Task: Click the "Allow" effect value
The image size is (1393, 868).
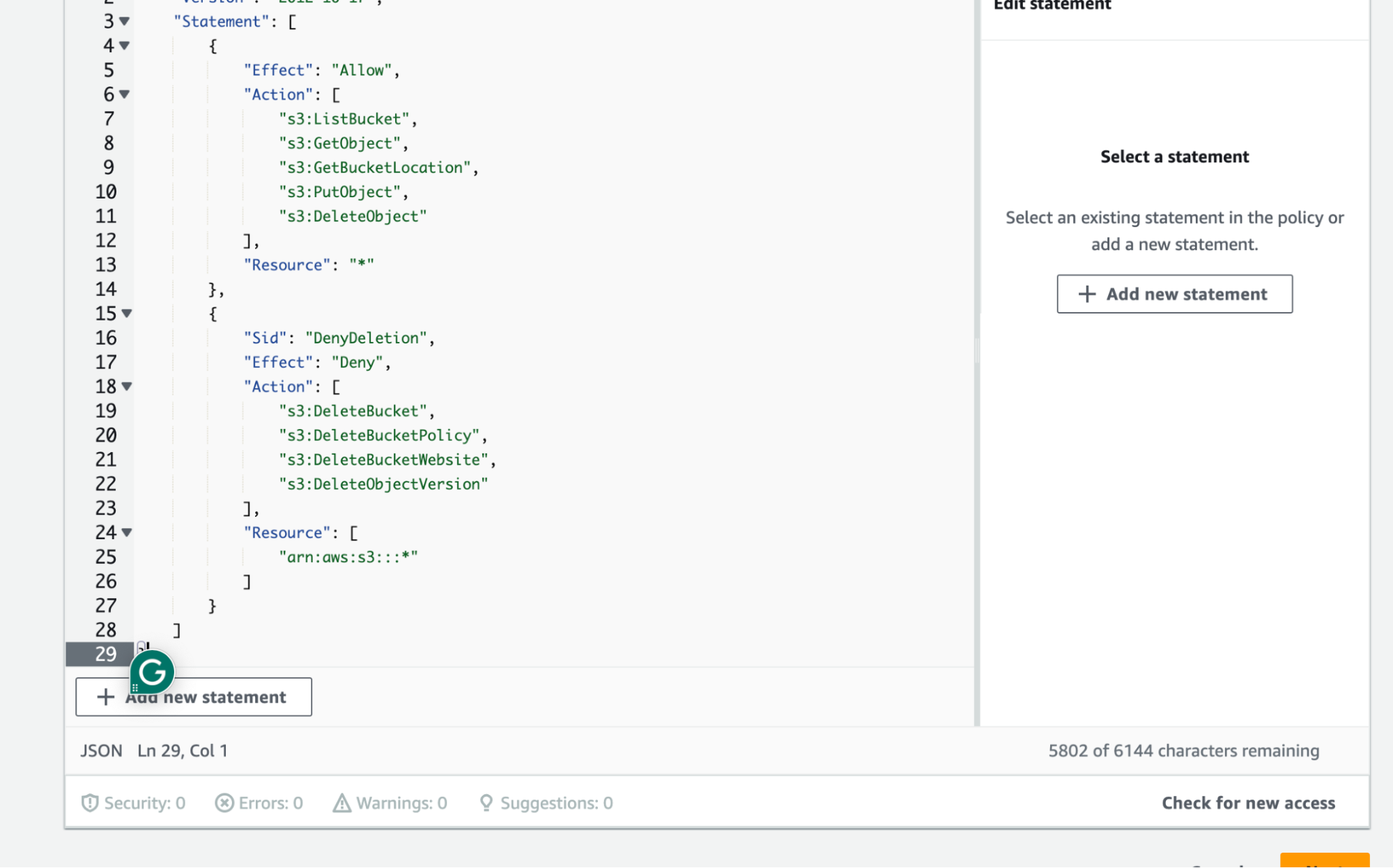Action: [x=362, y=70]
